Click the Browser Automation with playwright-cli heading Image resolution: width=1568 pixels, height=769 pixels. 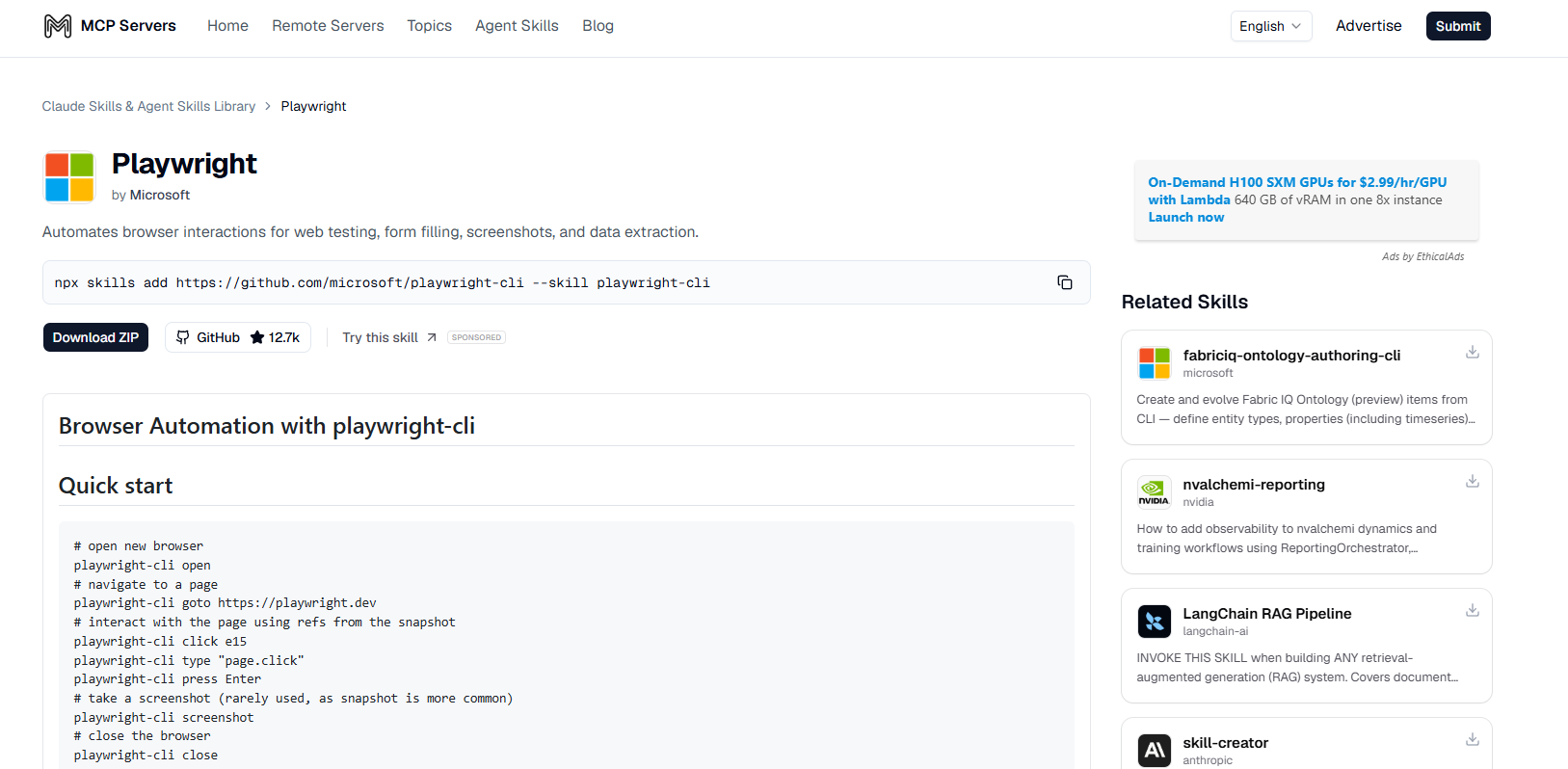click(x=267, y=426)
